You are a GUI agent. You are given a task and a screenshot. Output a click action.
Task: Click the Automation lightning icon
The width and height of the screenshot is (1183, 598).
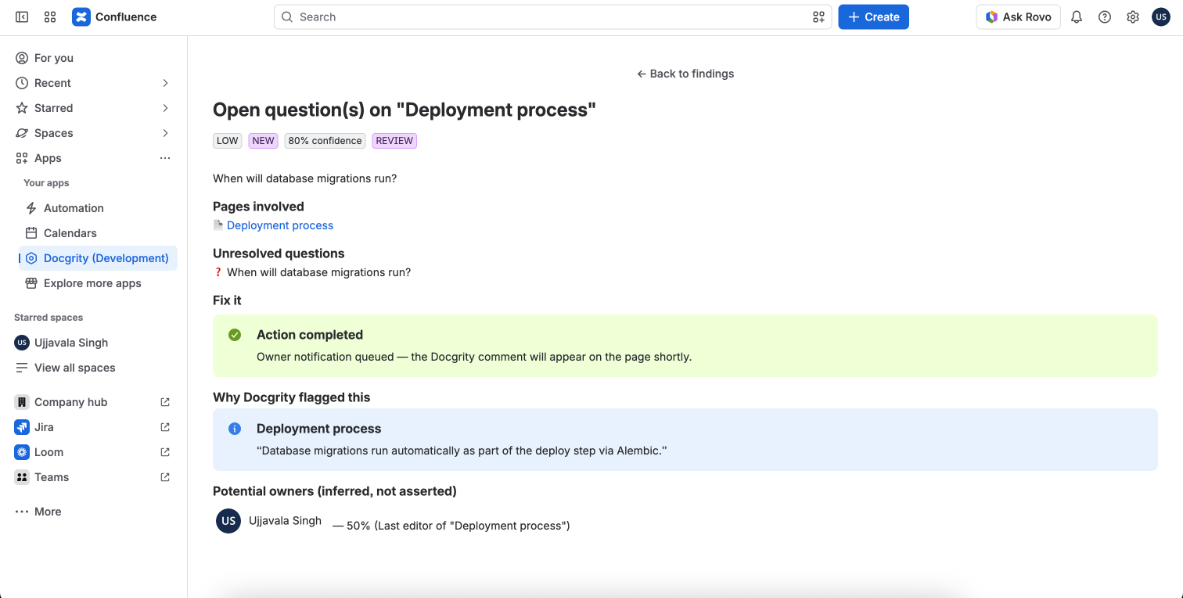point(31,208)
